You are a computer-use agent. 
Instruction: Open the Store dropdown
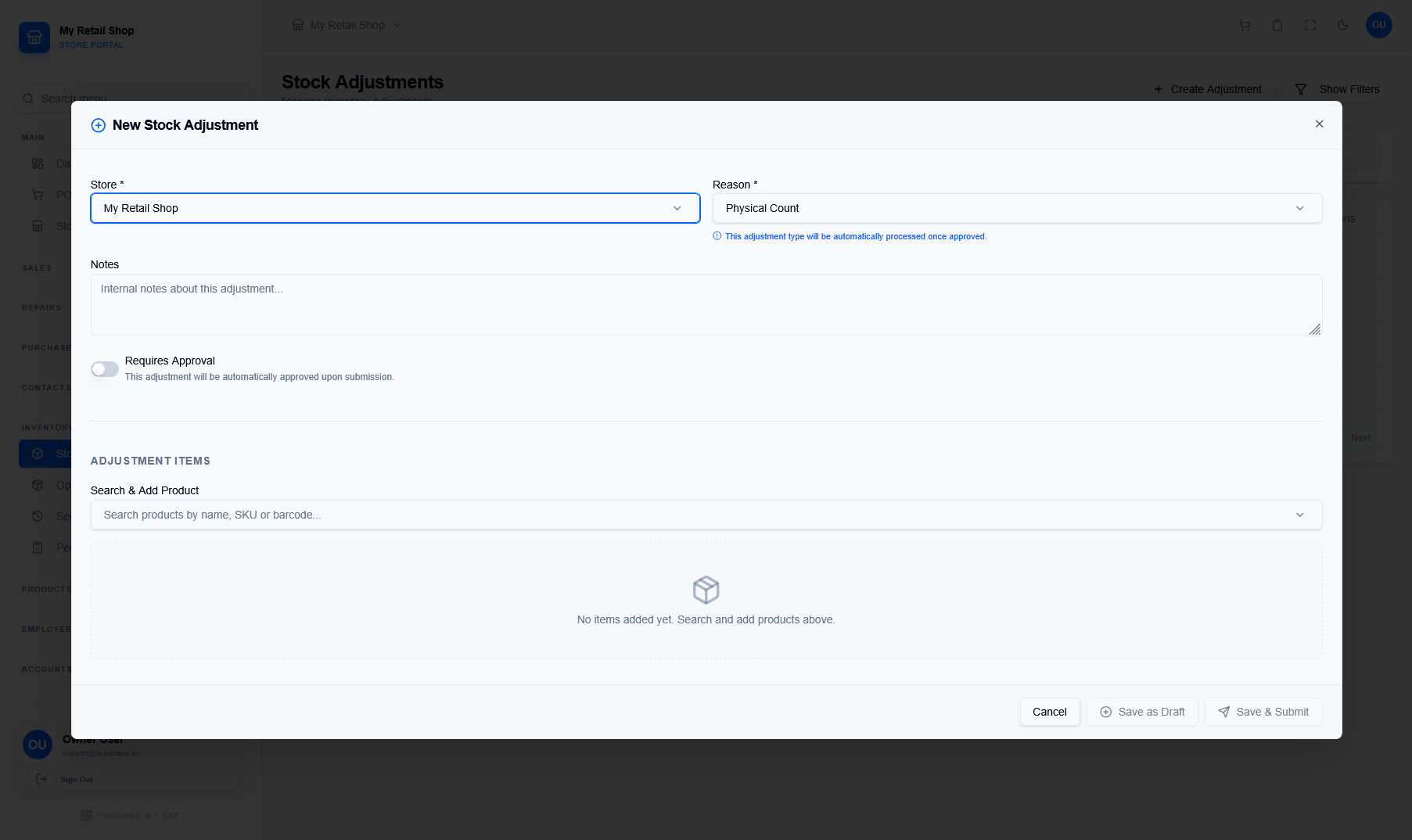tap(395, 208)
